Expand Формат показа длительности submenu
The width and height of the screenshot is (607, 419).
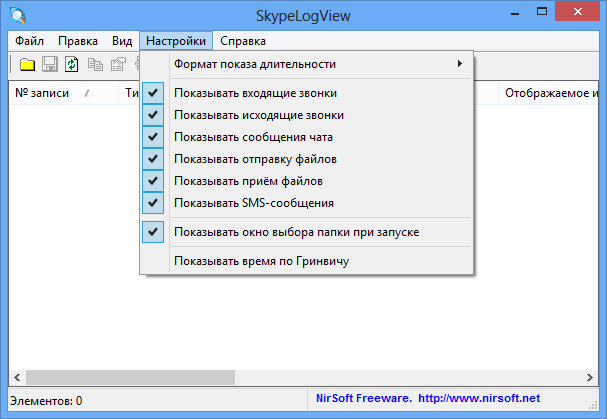pyautogui.click(x=306, y=64)
